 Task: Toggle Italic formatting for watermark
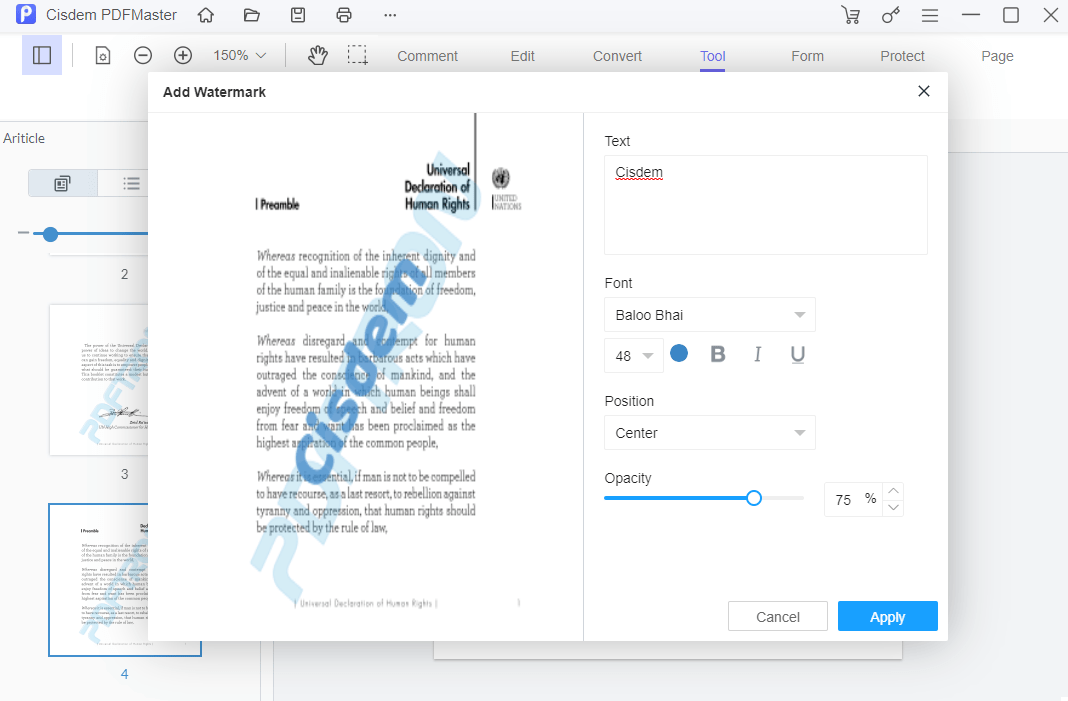tap(757, 354)
